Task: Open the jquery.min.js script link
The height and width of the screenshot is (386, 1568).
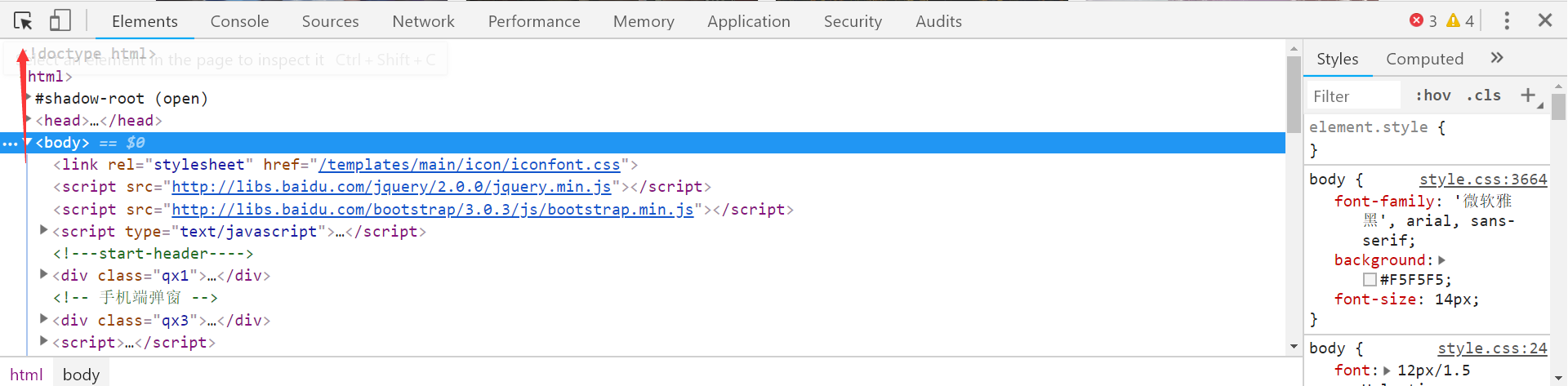Action: click(x=391, y=187)
